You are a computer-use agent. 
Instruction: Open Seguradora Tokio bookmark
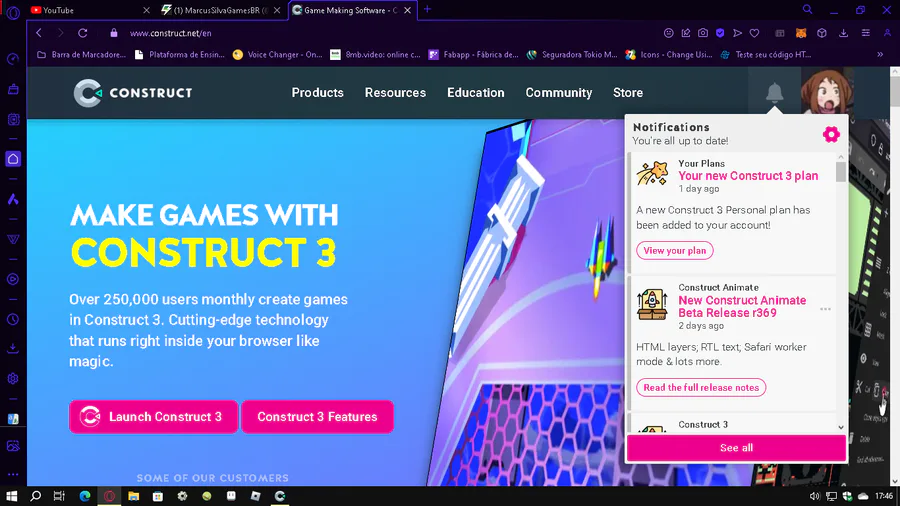pyautogui.click(x=572, y=55)
